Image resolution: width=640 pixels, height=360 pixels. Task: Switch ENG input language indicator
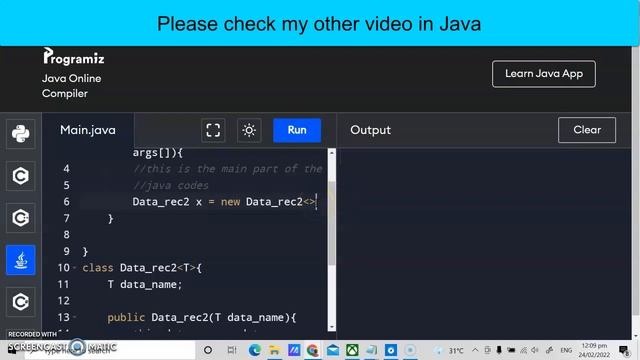tap(566, 350)
